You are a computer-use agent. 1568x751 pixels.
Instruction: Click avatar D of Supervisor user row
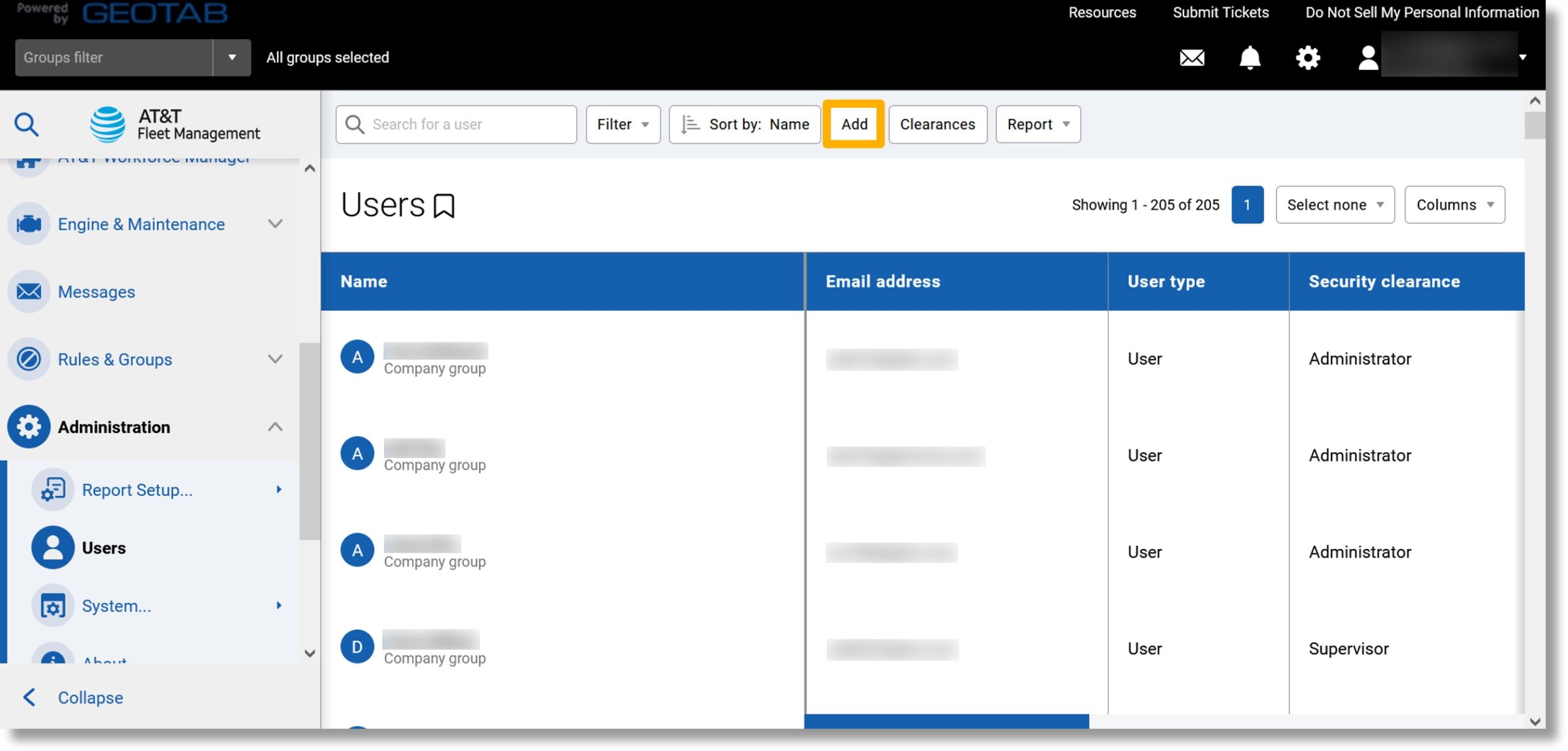358,647
